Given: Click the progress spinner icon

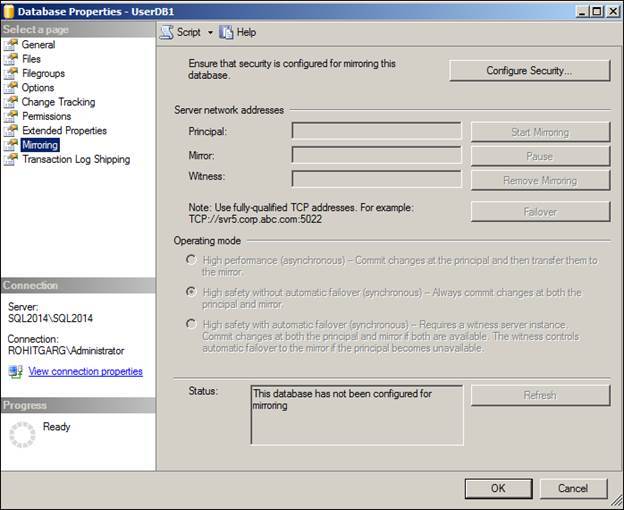Looking at the screenshot, I should [x=22, y=434].
